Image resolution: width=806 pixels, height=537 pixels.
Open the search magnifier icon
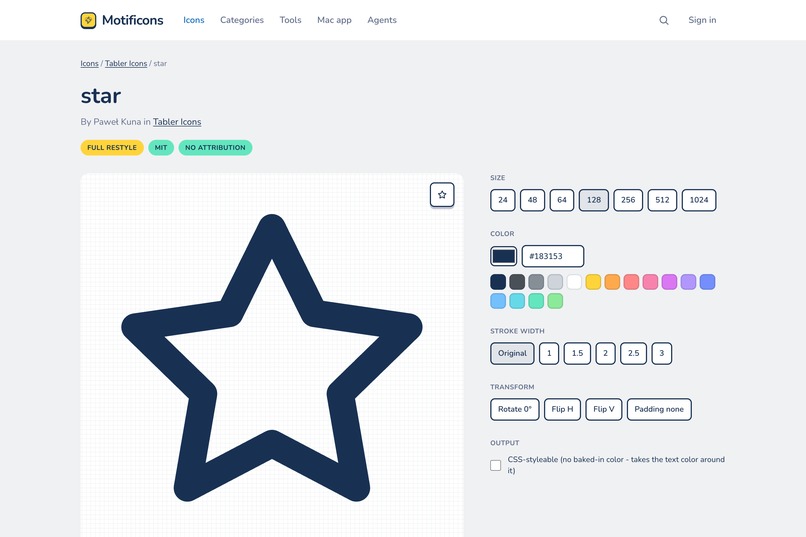point(664,20)
